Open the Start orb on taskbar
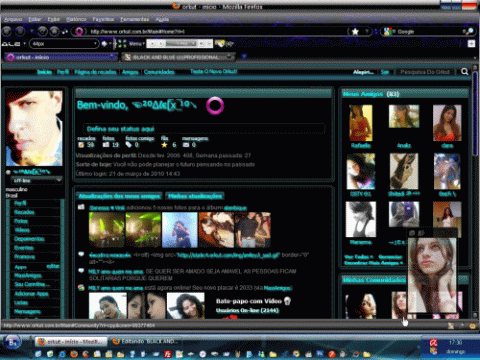The image size is (480, 360). [x=13, y=342]
